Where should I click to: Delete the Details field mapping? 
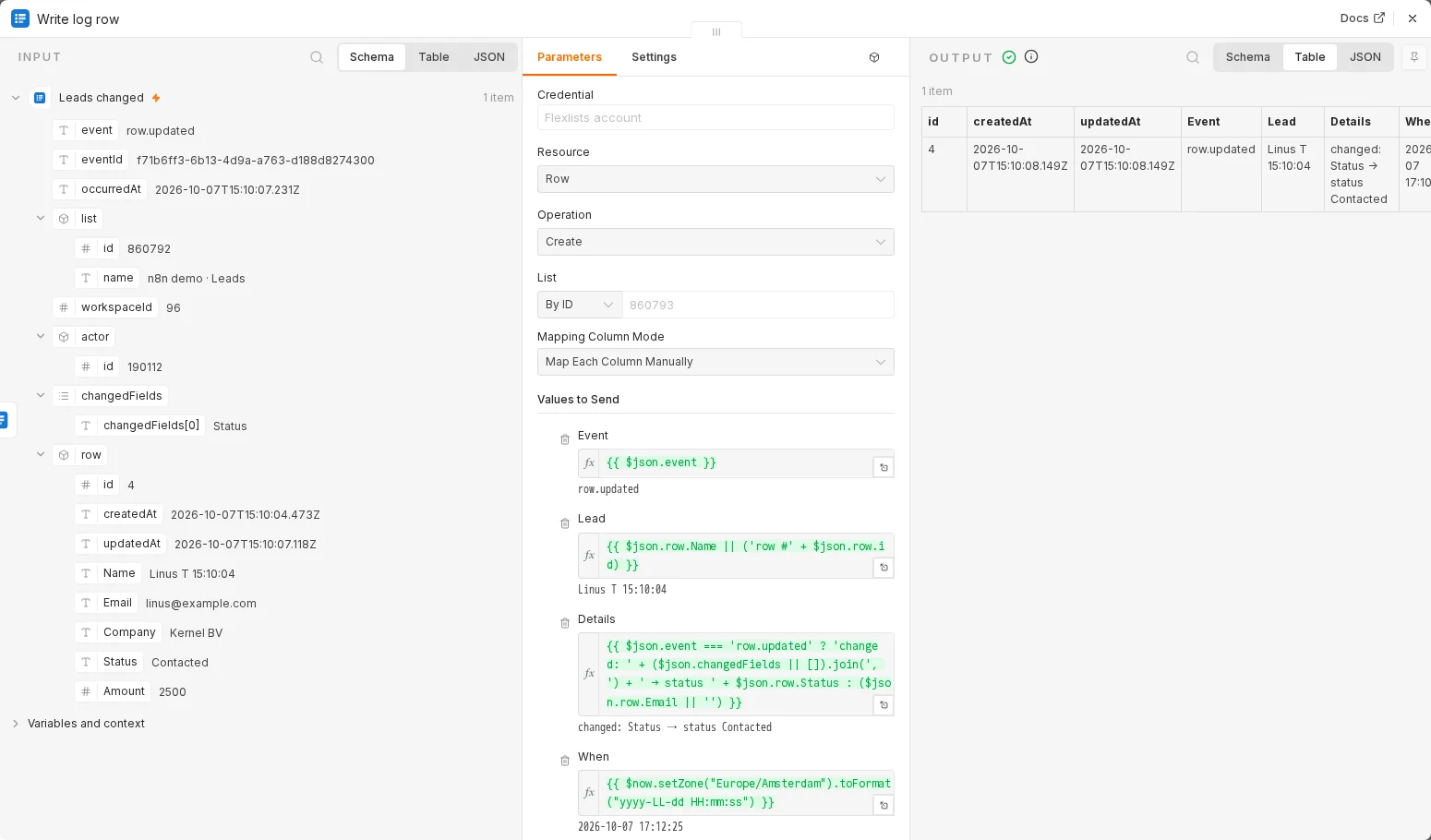(565, 623)
